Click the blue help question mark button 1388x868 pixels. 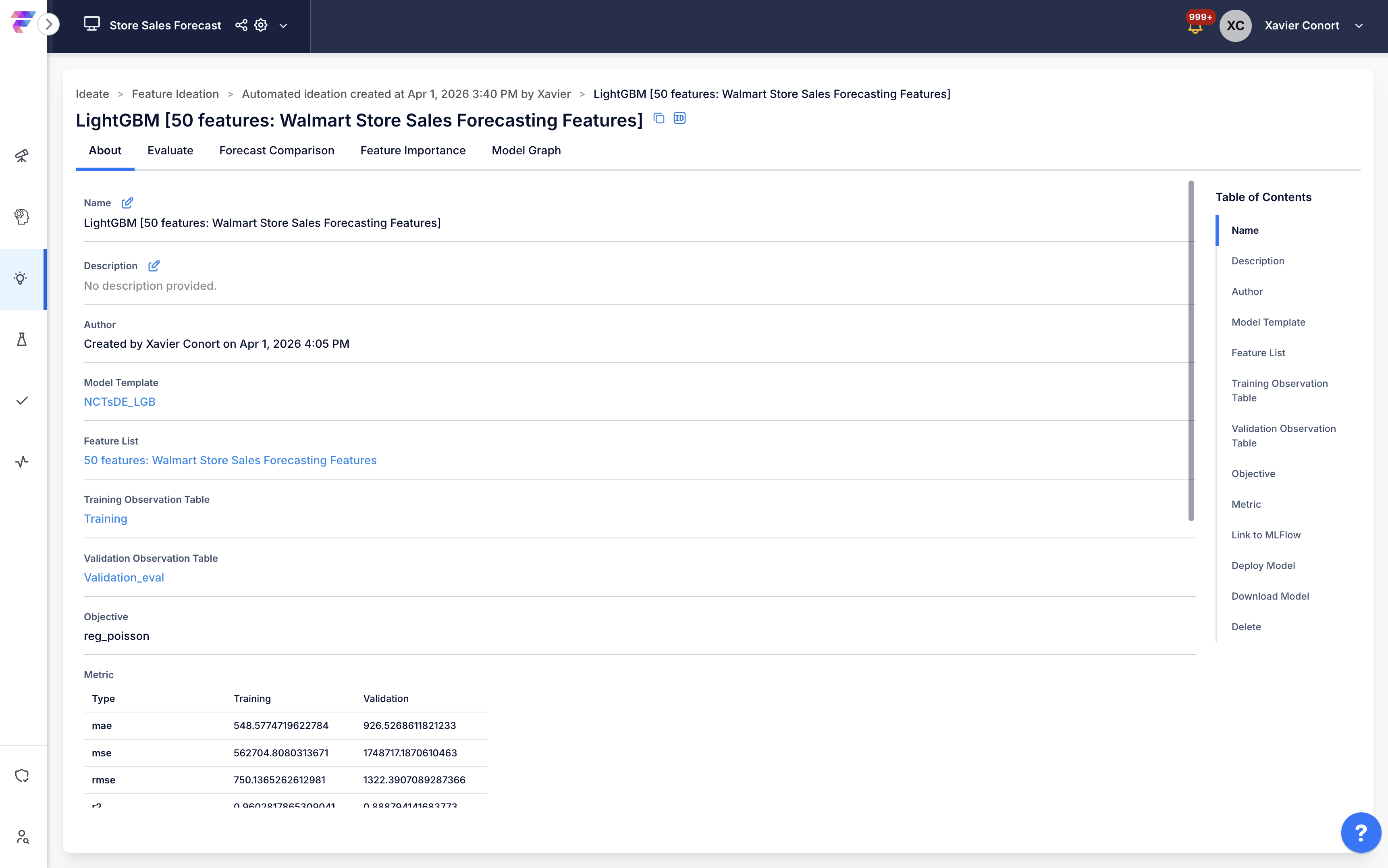coord(1361,833)
